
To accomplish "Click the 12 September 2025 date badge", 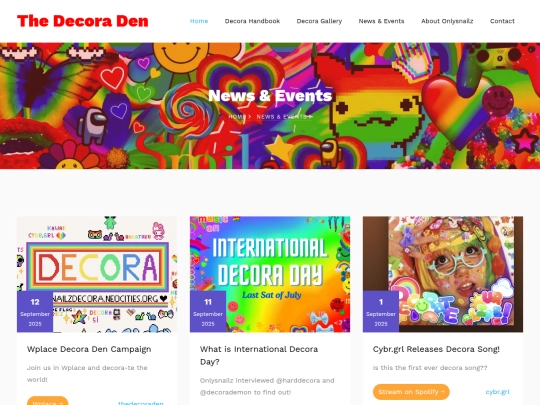I will [35, 312].
